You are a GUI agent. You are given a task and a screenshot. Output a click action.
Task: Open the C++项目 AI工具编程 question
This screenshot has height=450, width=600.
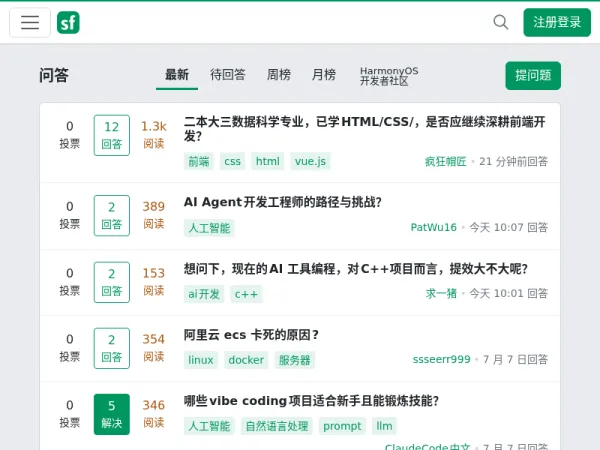[355, 269]
